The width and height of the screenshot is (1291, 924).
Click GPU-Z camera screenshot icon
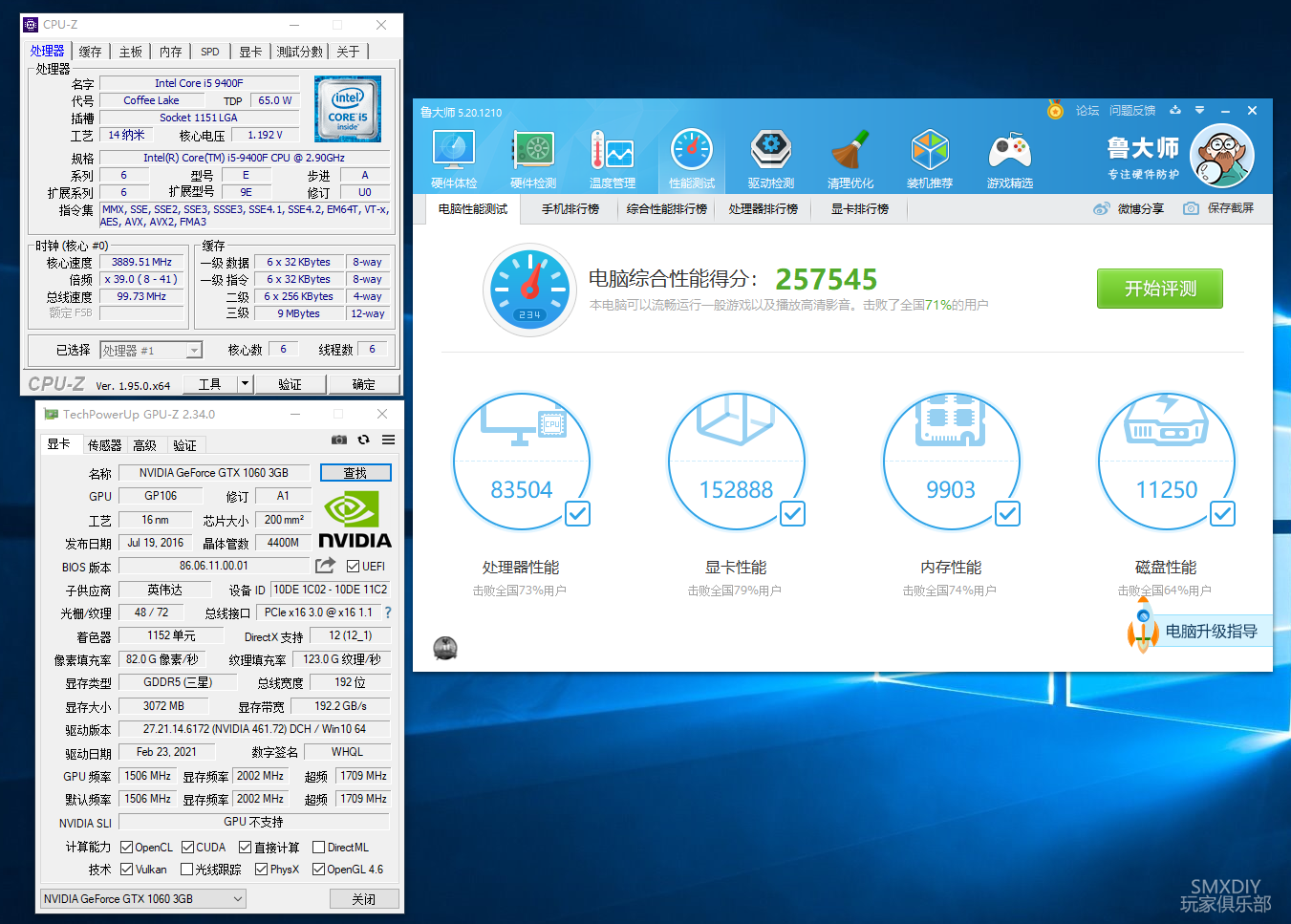pos(339,441)
